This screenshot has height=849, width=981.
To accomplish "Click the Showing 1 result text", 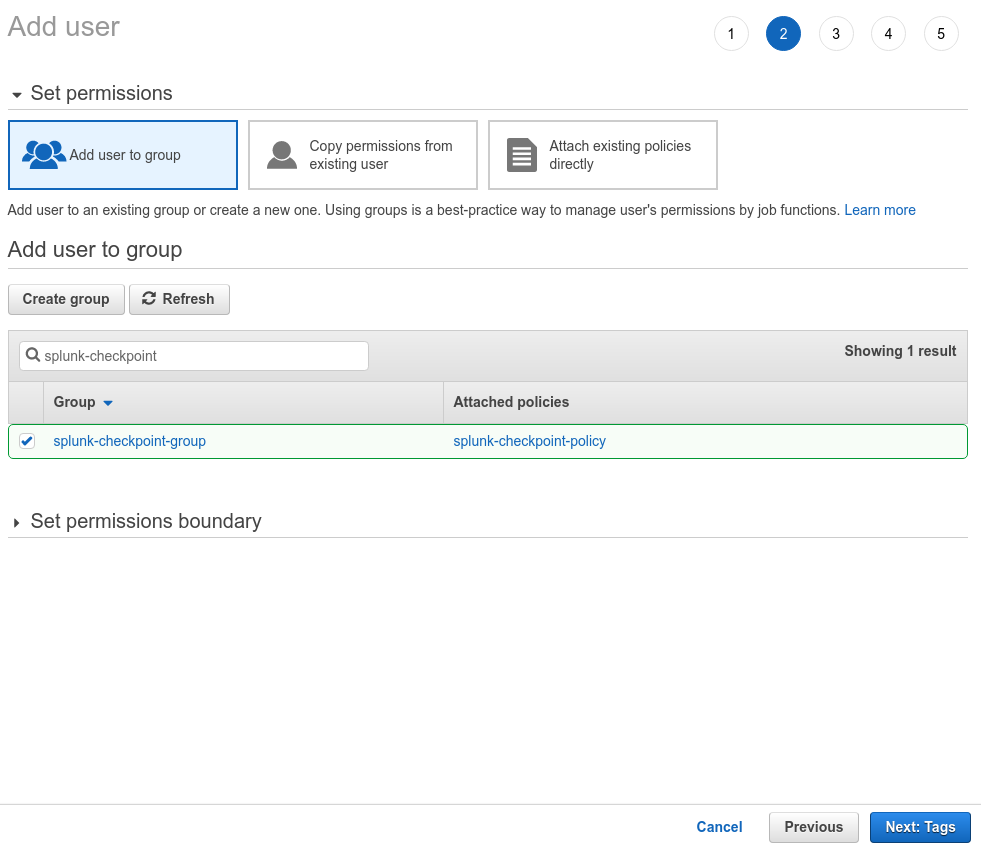I will coord(900,351).
